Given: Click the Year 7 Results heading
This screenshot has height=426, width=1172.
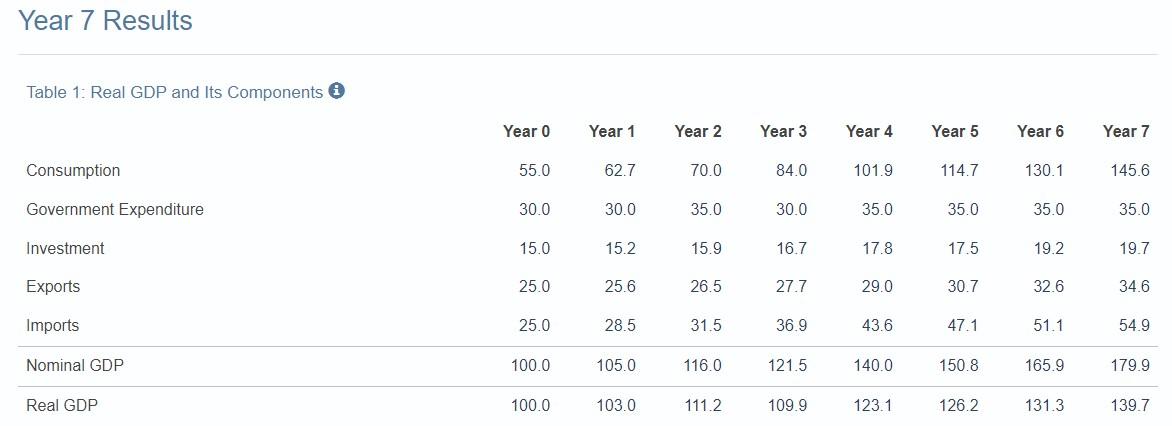Looking at the screenshot, I should [105, 21].
